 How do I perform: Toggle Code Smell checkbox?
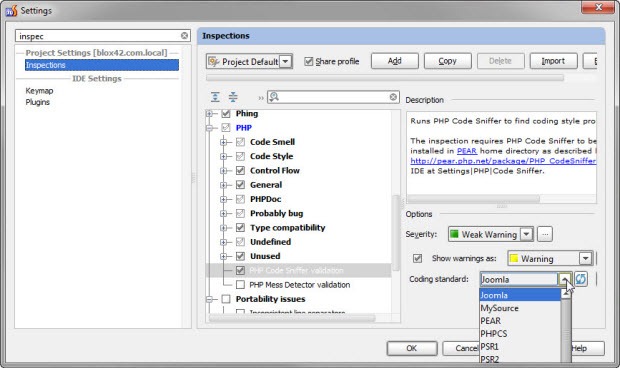coord(240,142)
